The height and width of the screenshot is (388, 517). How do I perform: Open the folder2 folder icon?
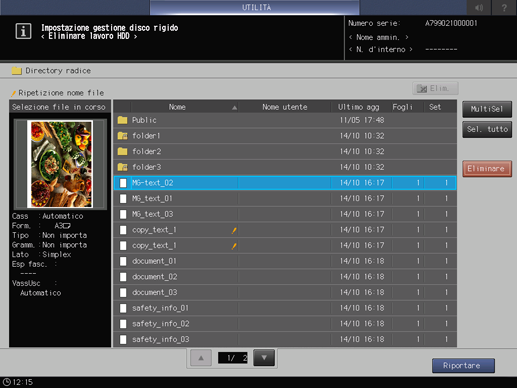pos(122,151)
